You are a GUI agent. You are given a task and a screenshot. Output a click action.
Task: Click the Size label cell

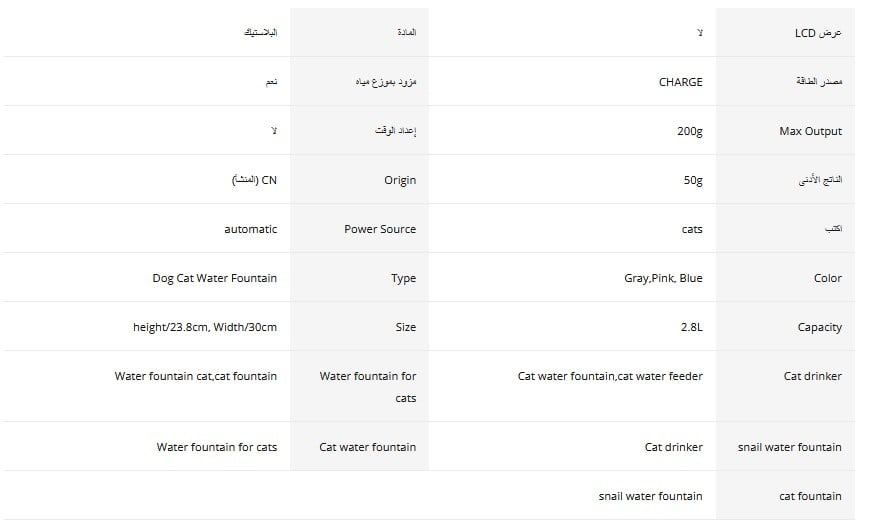pos(405,327)
